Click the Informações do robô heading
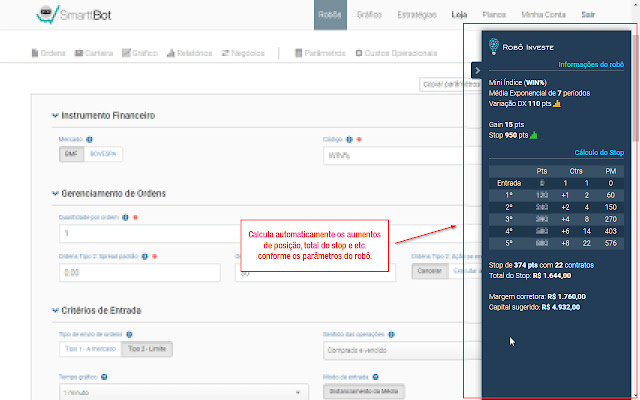 point(591,64)
